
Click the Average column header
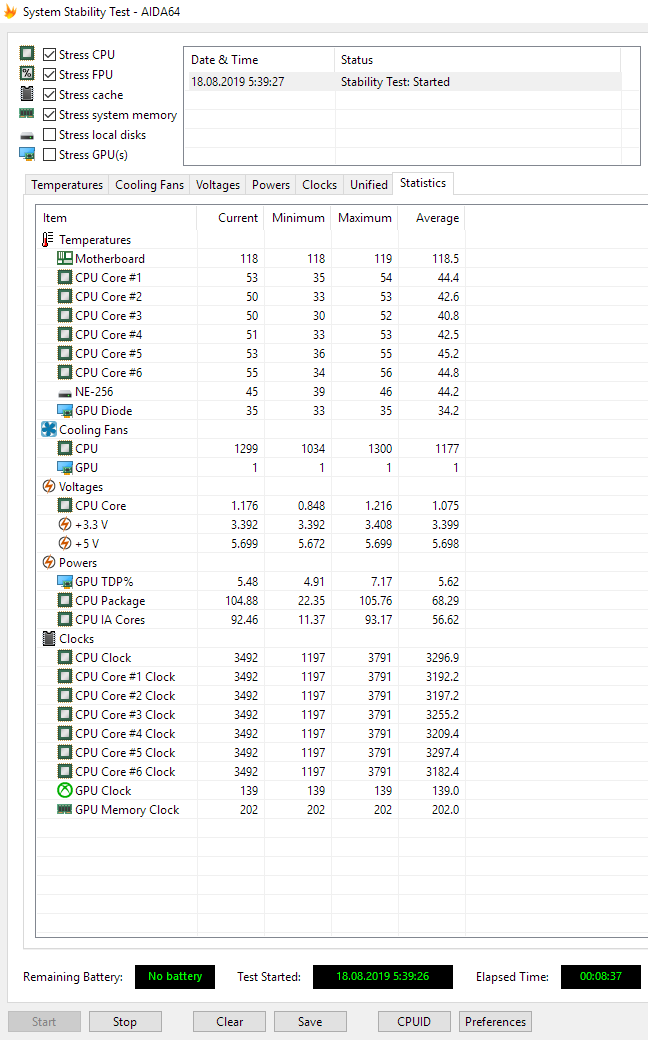pyautogui.click(x=432, y=218)
